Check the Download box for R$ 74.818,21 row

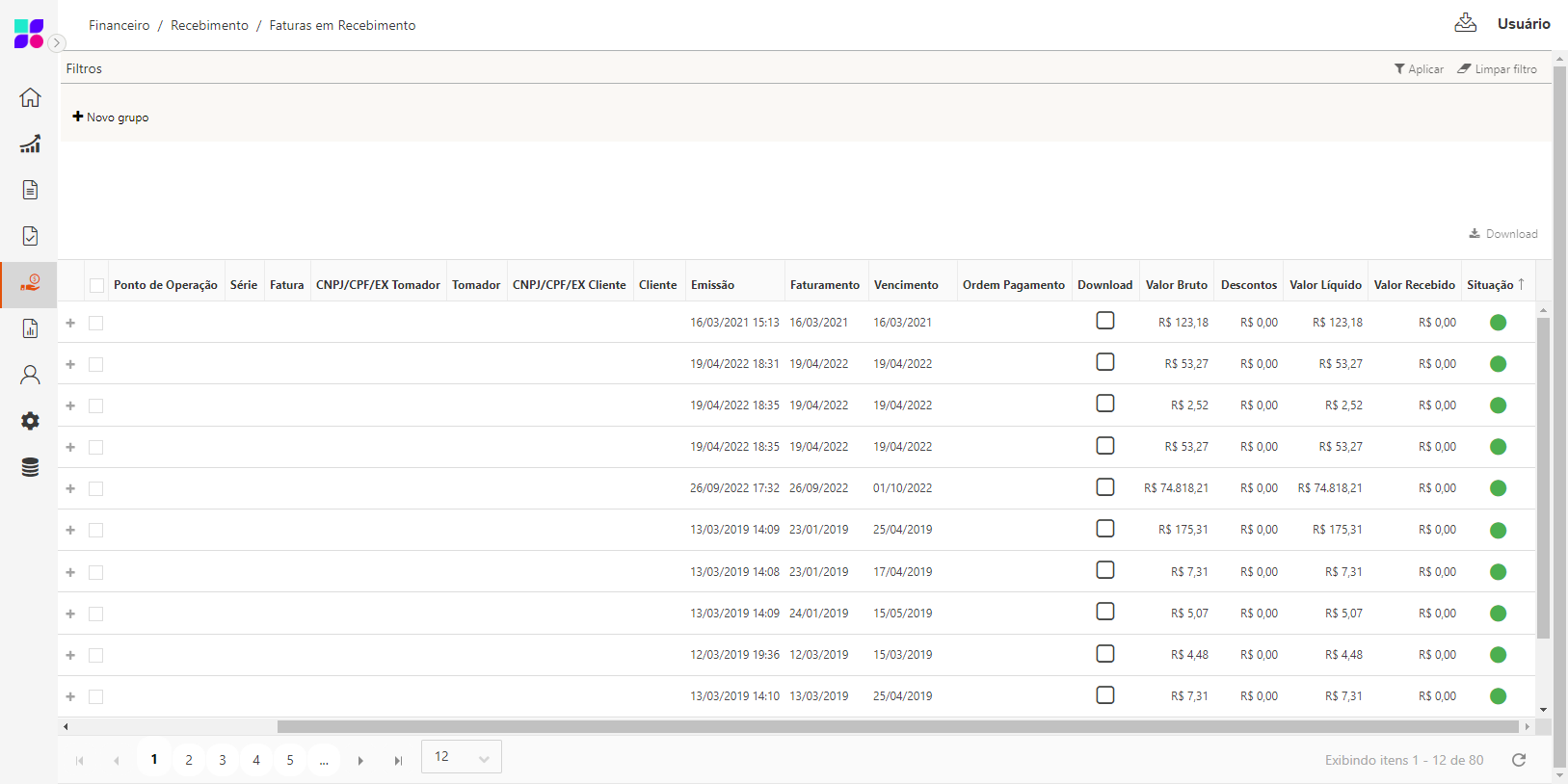pos(1105,487)
